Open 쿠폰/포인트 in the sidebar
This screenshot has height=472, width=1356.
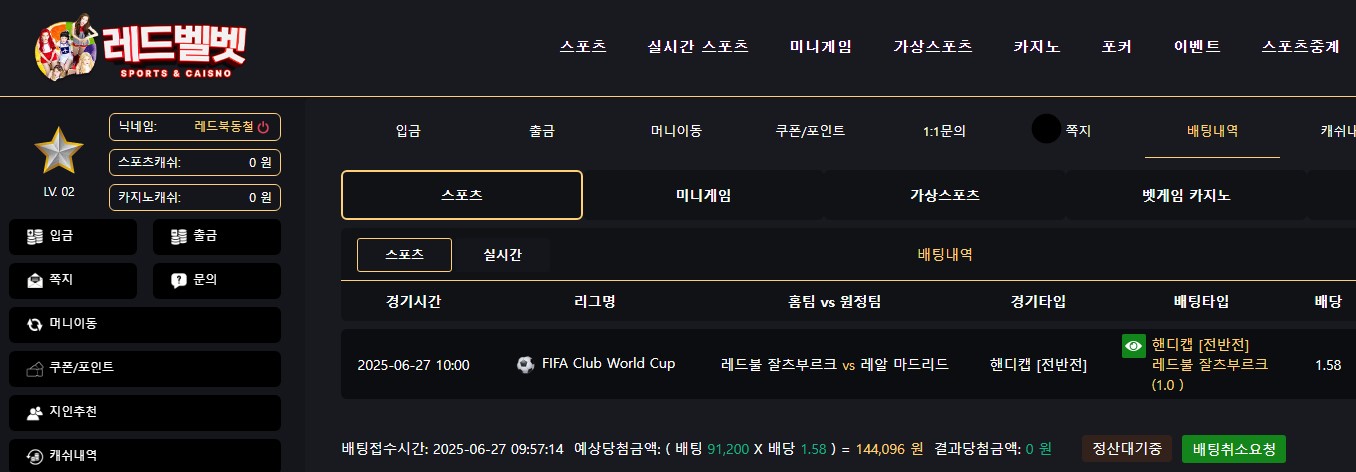pyautogui.click(x=145, y=368)
